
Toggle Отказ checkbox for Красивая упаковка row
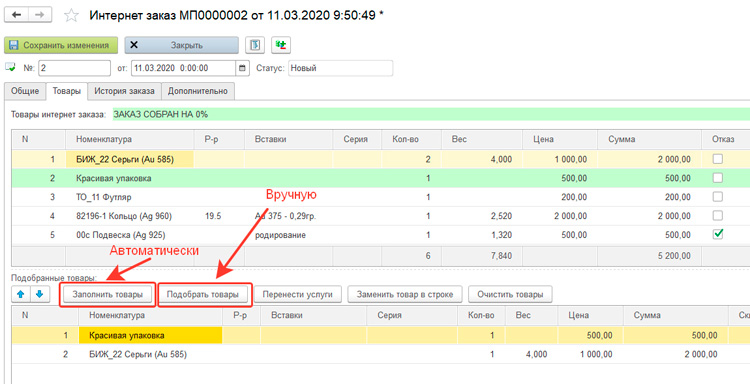[x=717, y=178]
